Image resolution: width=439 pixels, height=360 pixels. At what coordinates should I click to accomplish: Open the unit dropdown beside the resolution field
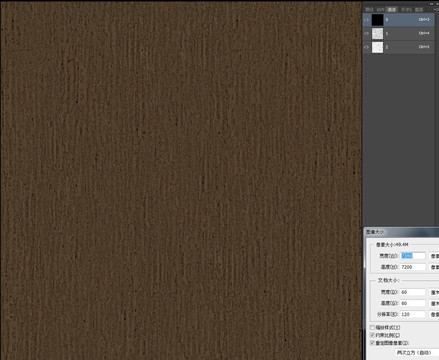coord(434,314)
